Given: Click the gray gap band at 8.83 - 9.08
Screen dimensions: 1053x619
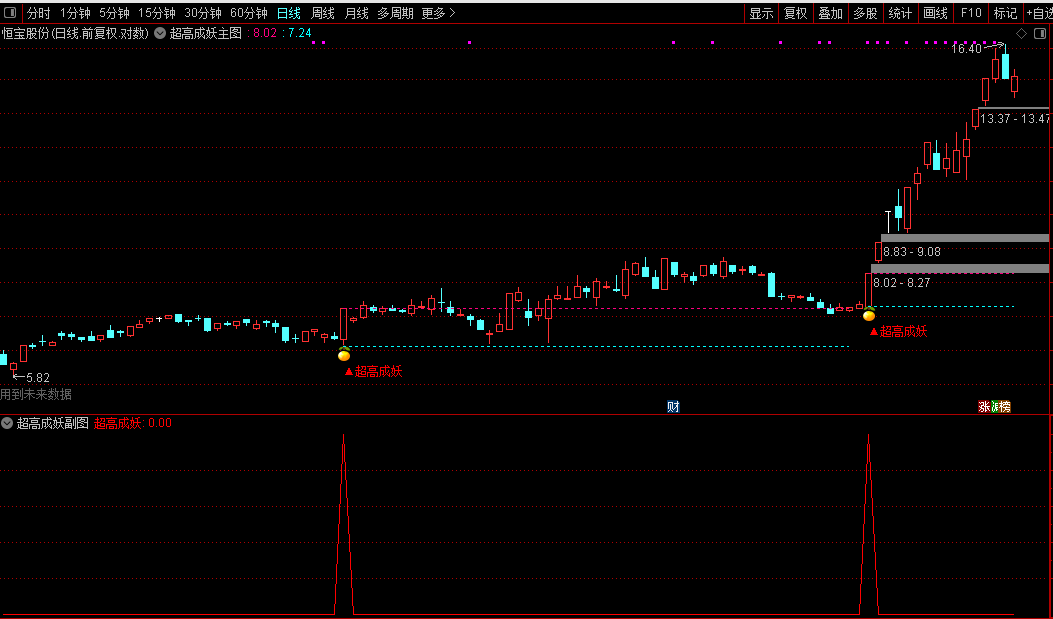Looking at the screenshot, I should (964, 238).
